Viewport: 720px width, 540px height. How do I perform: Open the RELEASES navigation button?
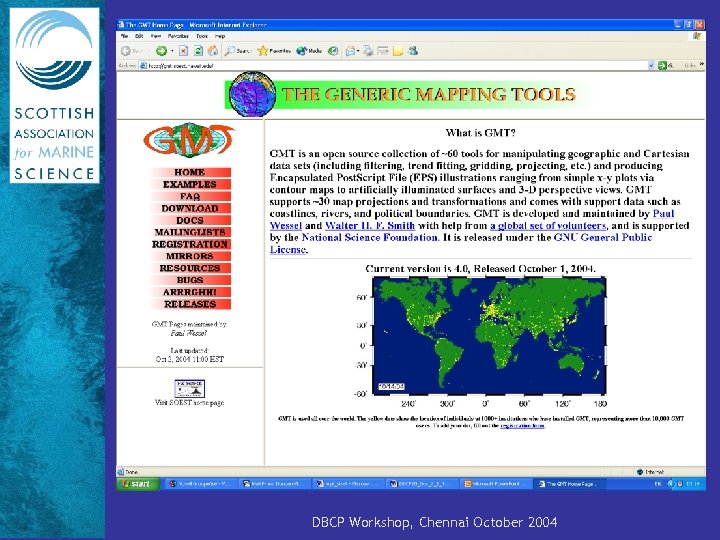tap(190, 304)
